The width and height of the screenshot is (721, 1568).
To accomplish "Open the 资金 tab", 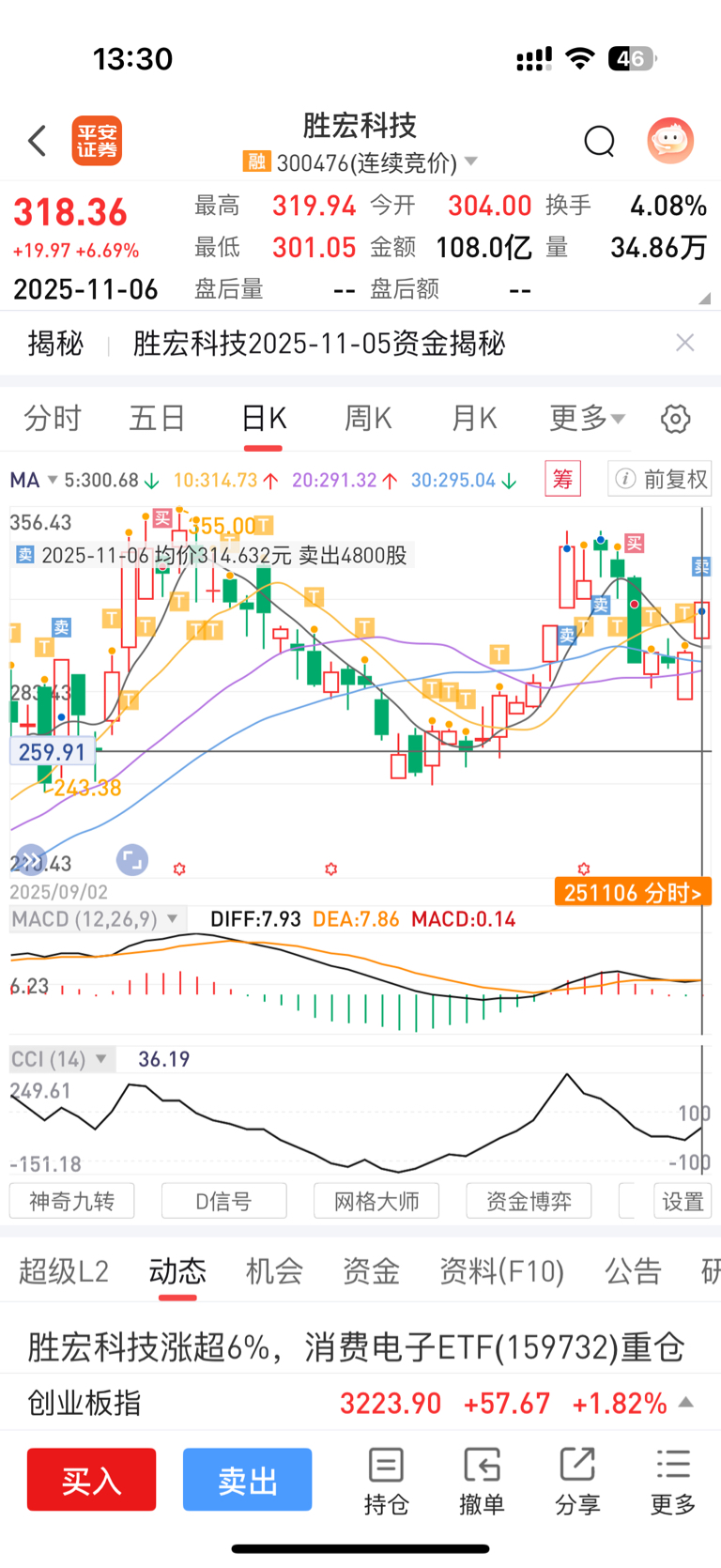I will point(371,1271).
